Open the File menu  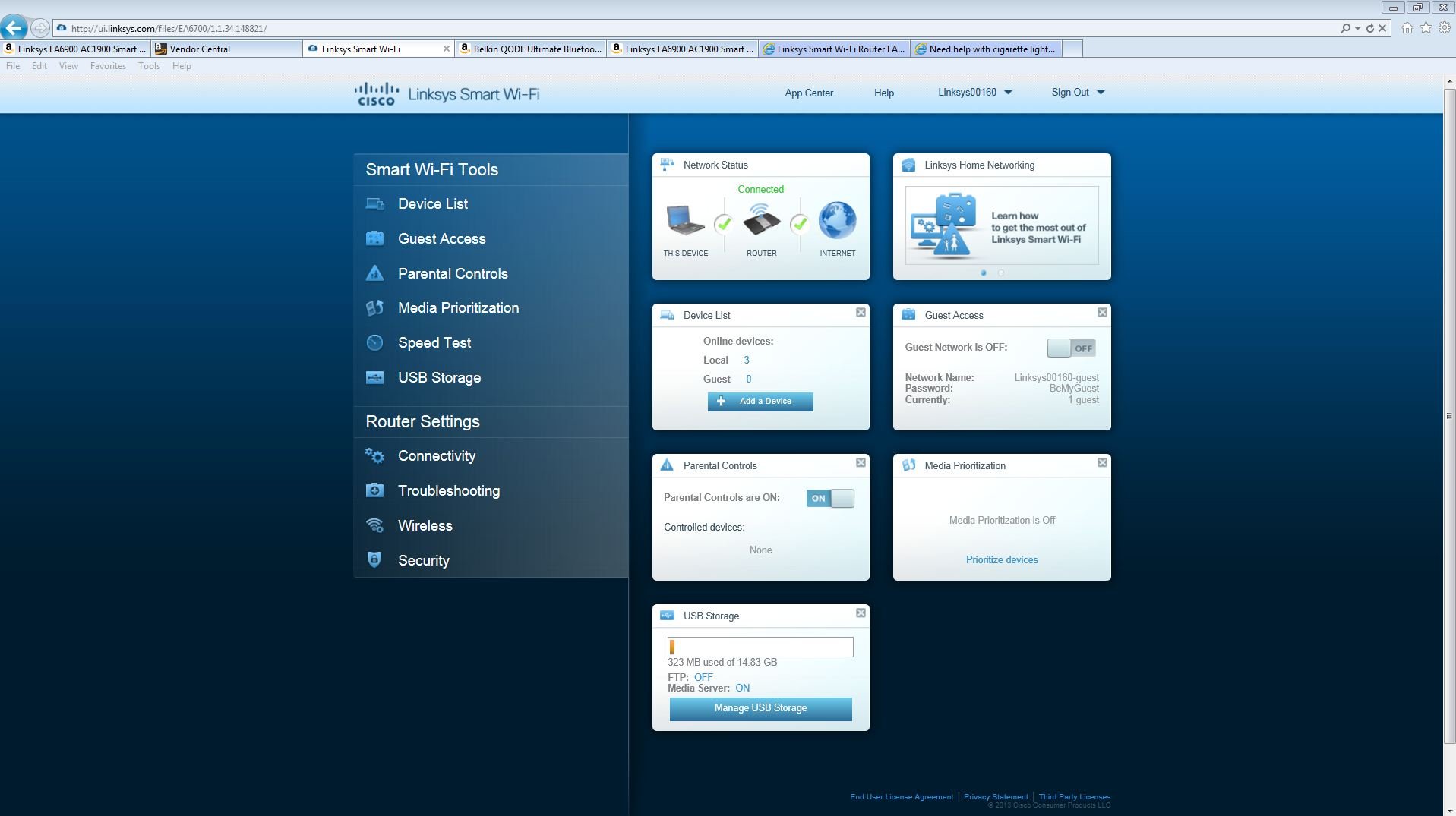pyautogui.click(x=13, y=66)
